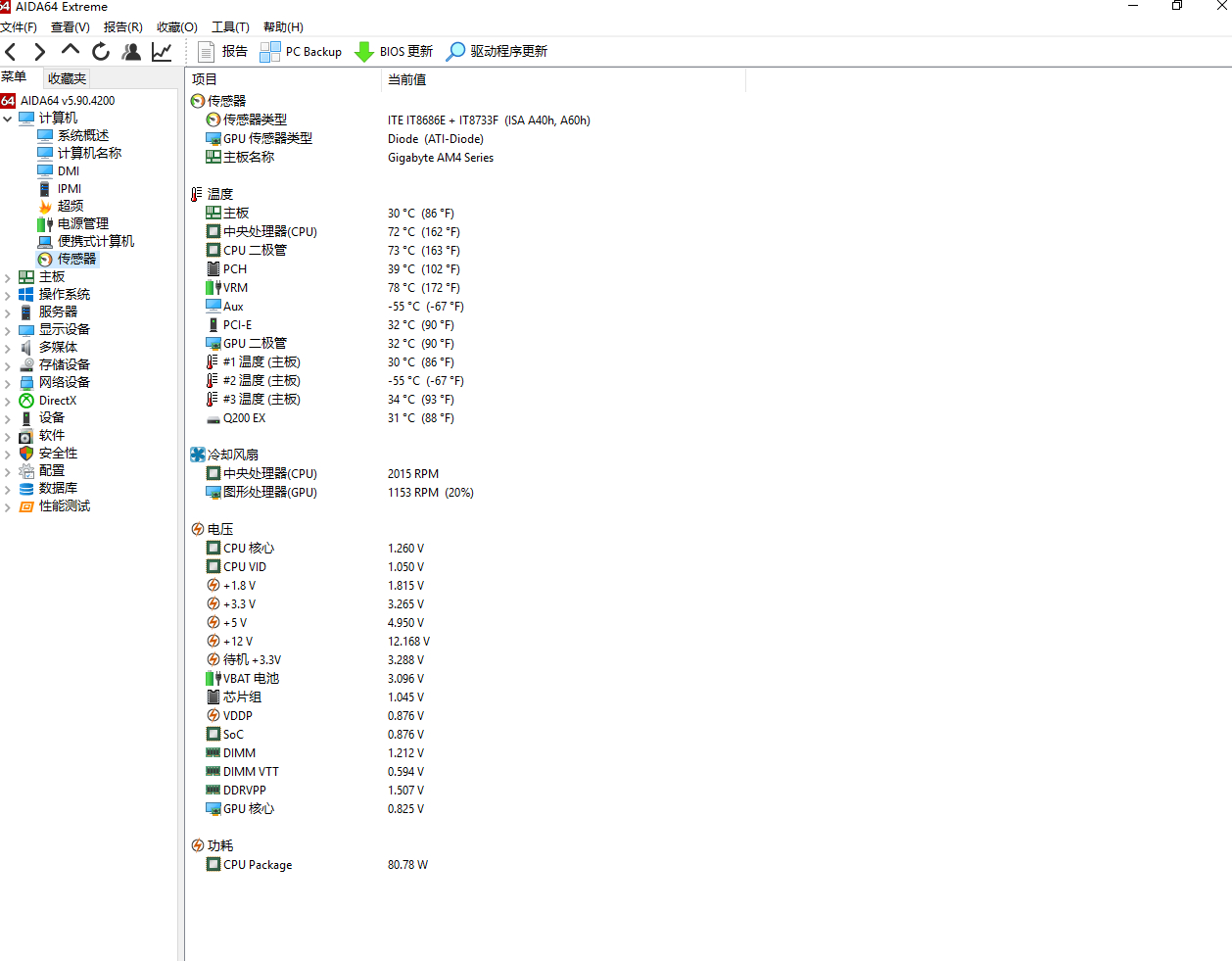The image size is (1232, 961).
Task: Click the 软件 tree icon
Action: [x=26, y=436]
